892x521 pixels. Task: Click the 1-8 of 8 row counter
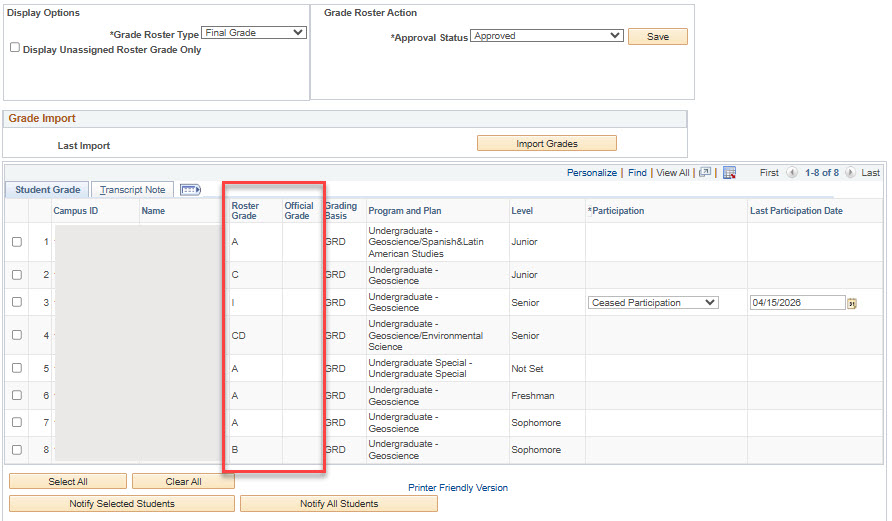[x=821, y=172]
